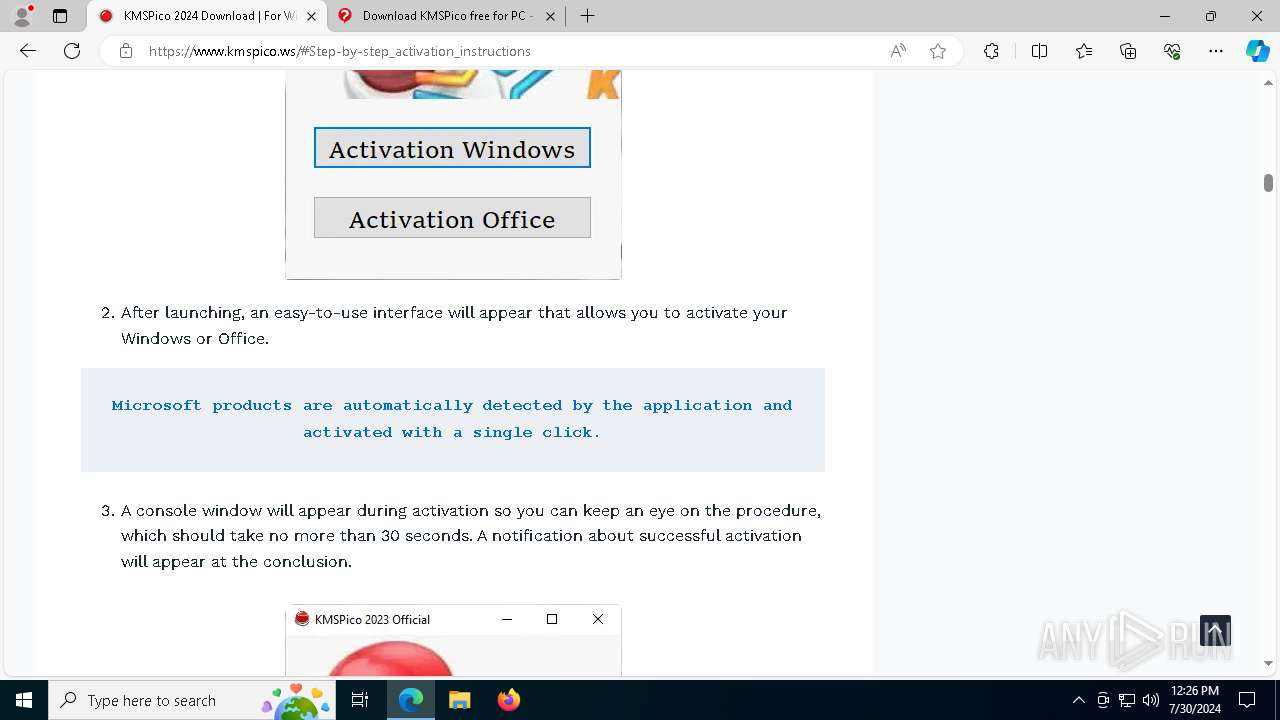
Task: Open Browser essentials icon
Action: (x=1172, y=51)
